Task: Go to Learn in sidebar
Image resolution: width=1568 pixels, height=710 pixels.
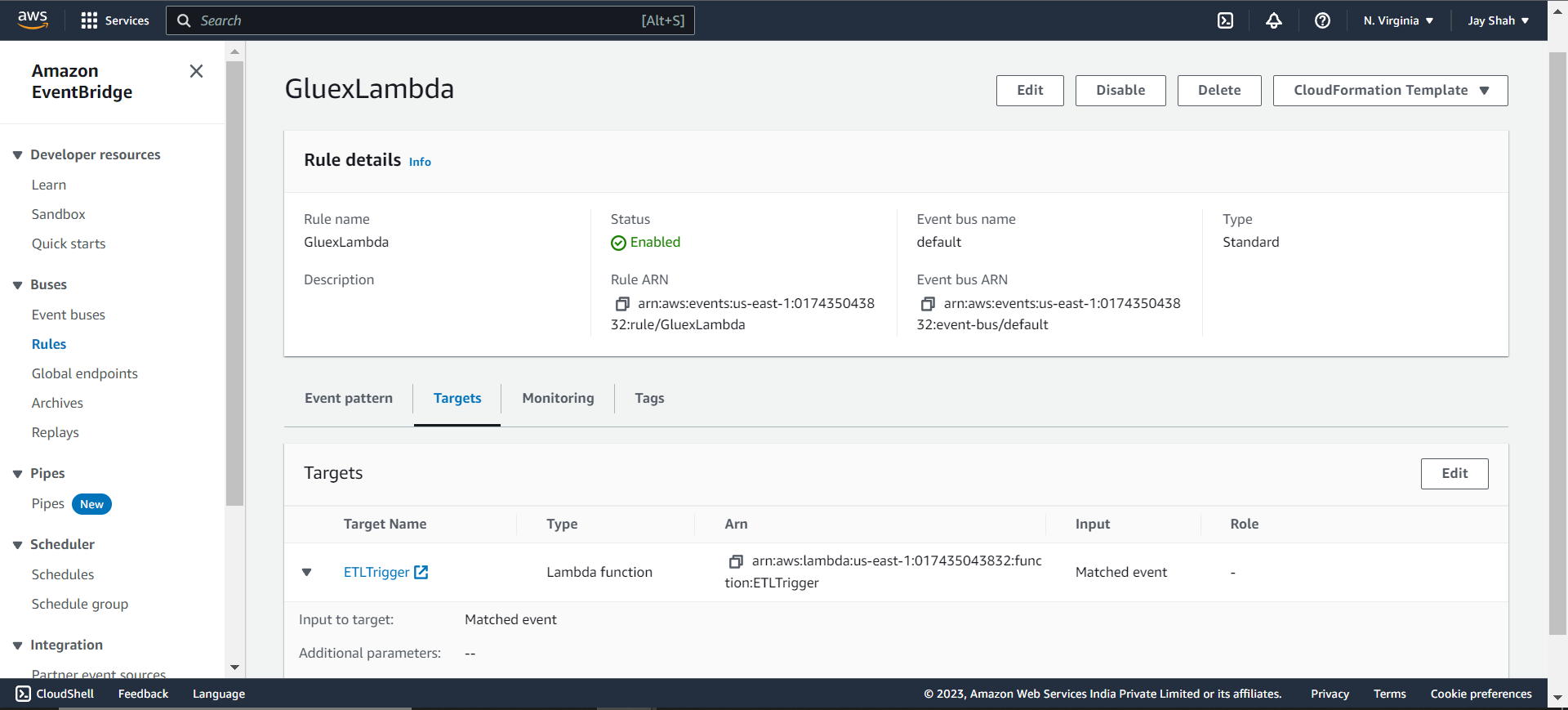Action: point(49,185)
